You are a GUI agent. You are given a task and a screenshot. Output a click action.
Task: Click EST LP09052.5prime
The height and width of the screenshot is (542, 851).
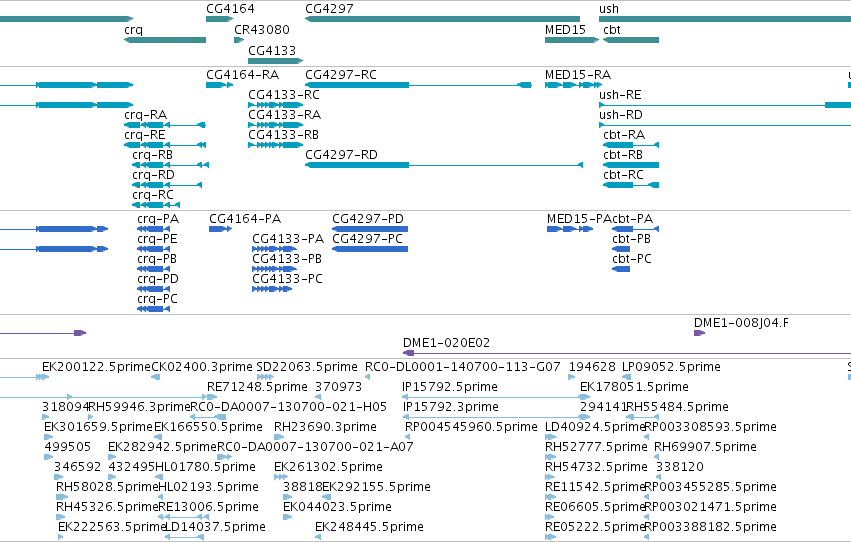click(671, 367)
